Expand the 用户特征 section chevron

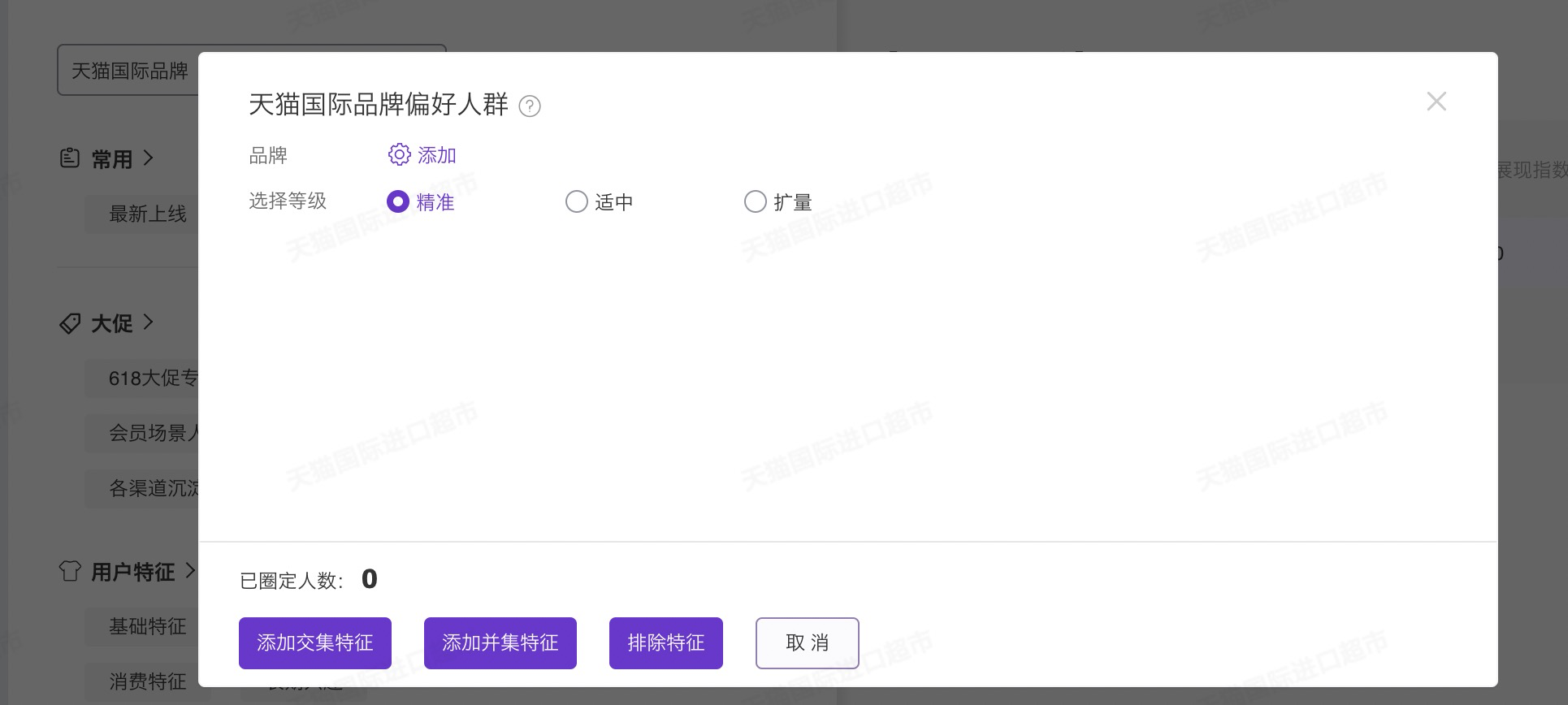click(x=190, y=570)
